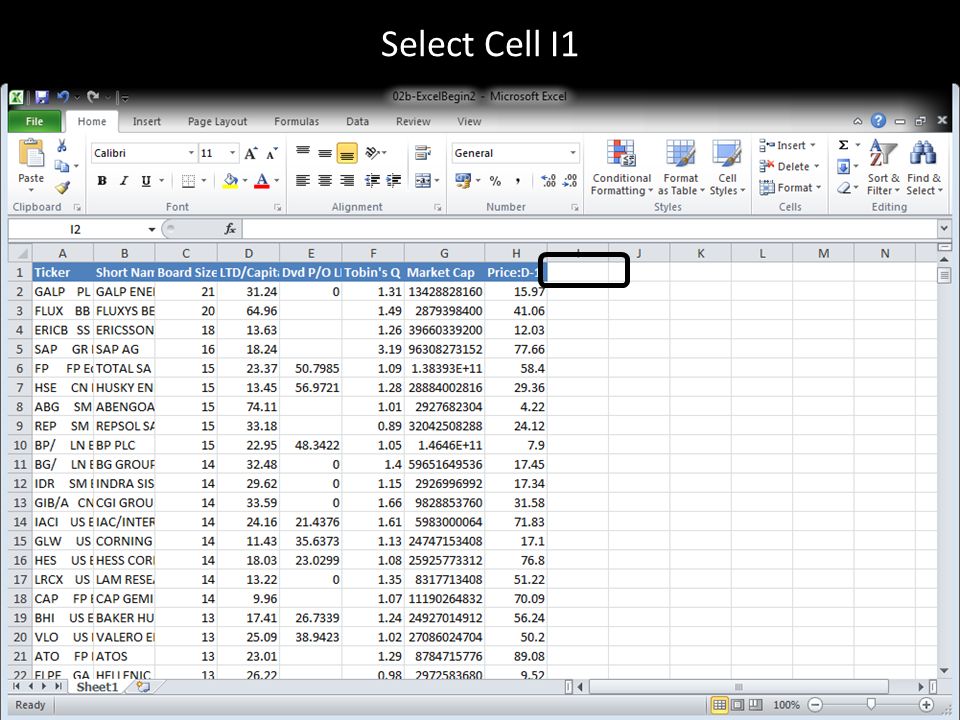Open Sort & Filter menu
This screenshot has height=720, width=960.
(883, 168)
